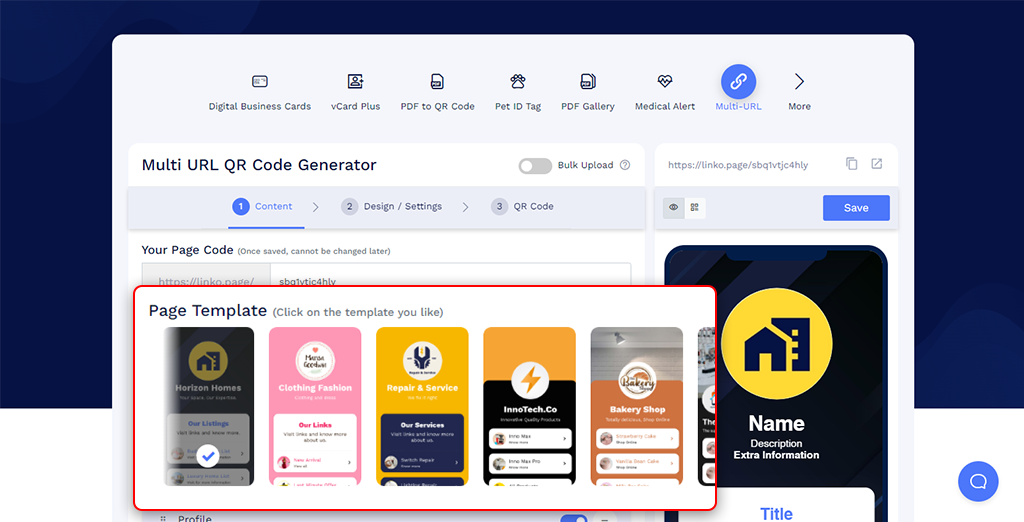Pick the Clothing Fashion page template

[315, 406]
